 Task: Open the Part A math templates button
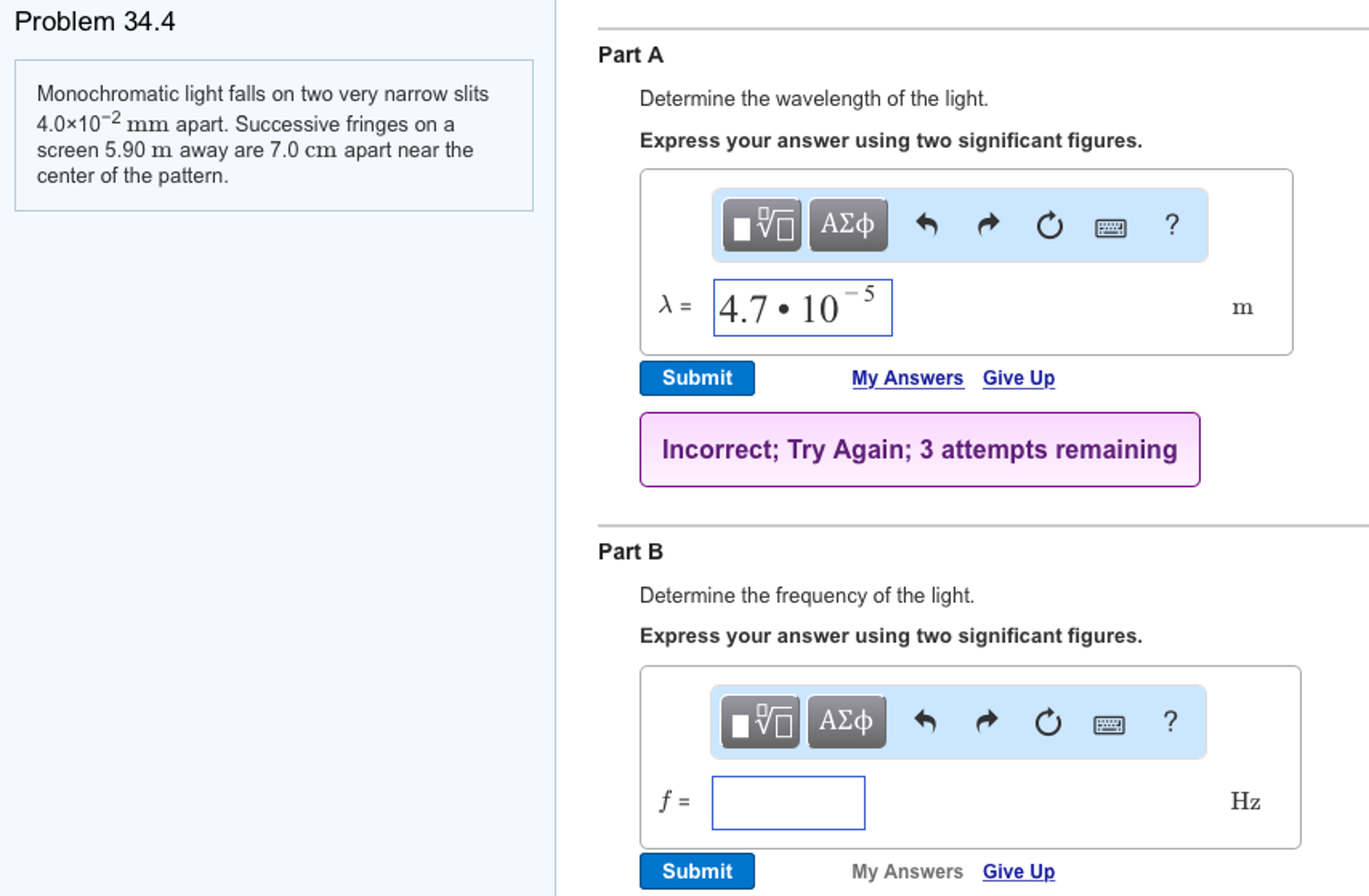tap(761, 225)
